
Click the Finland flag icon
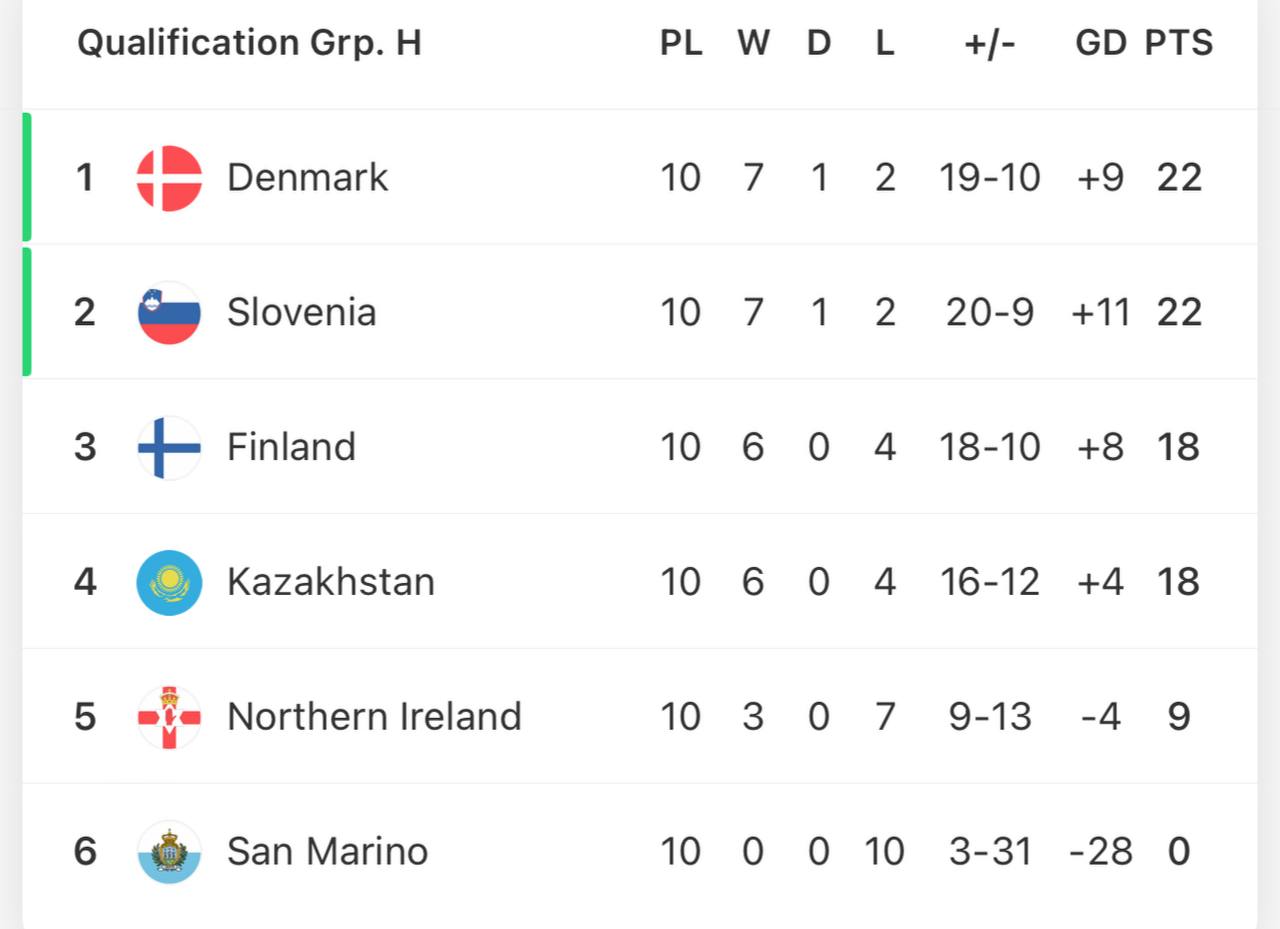tap(169, 447)
